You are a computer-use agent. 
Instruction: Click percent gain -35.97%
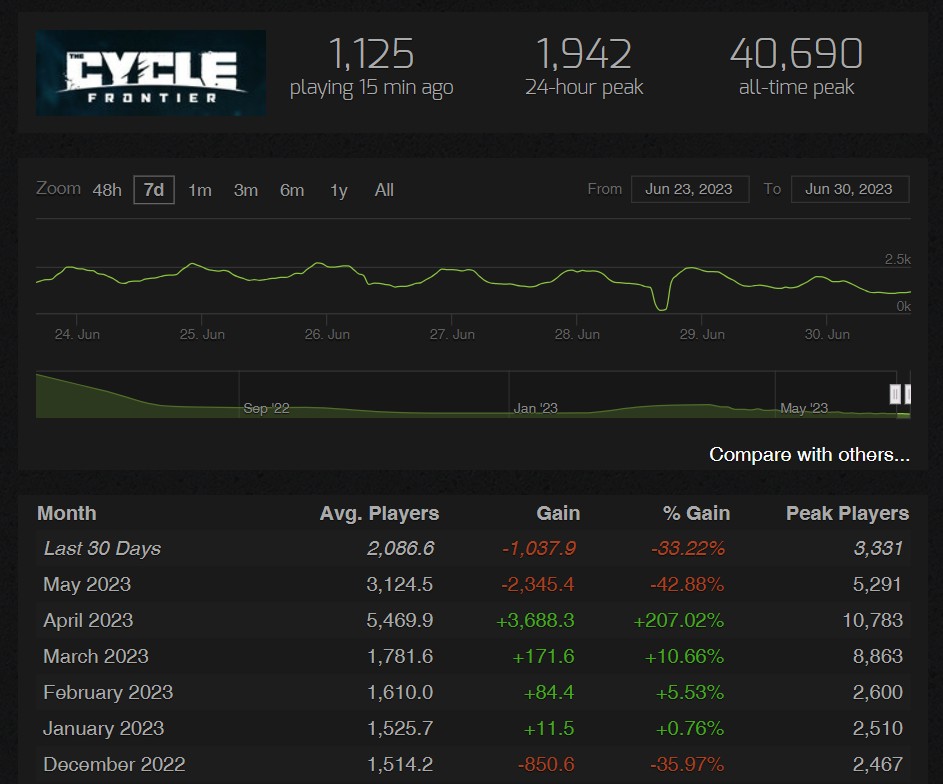(x=687, y=764)
